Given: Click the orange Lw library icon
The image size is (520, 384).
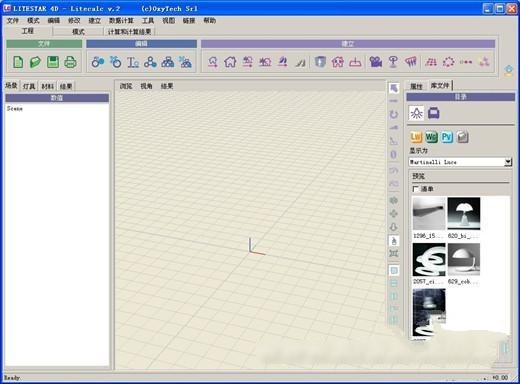Looking at the screenshot, I should [x=416, y=137].
